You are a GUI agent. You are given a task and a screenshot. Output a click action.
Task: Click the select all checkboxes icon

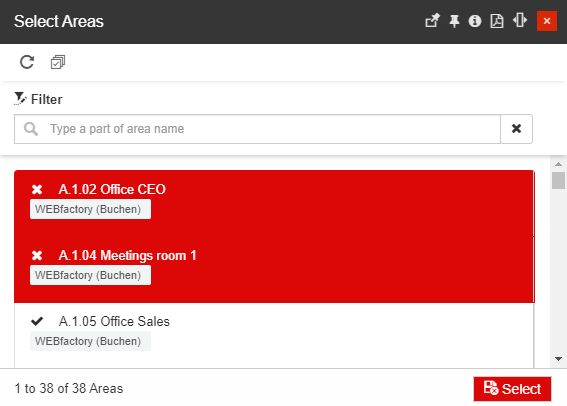[58, 62]
